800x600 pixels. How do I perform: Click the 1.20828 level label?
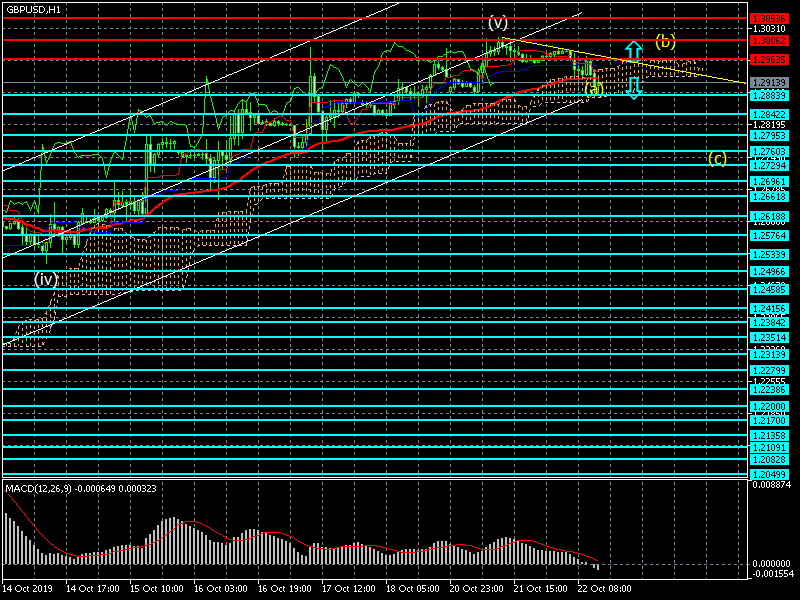[769, 460]
